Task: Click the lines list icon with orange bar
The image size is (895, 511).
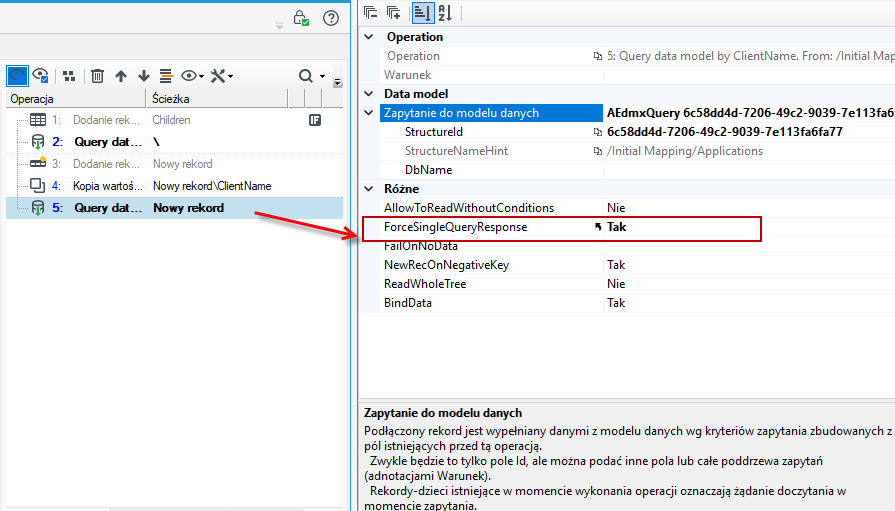Action: (166, 76)
